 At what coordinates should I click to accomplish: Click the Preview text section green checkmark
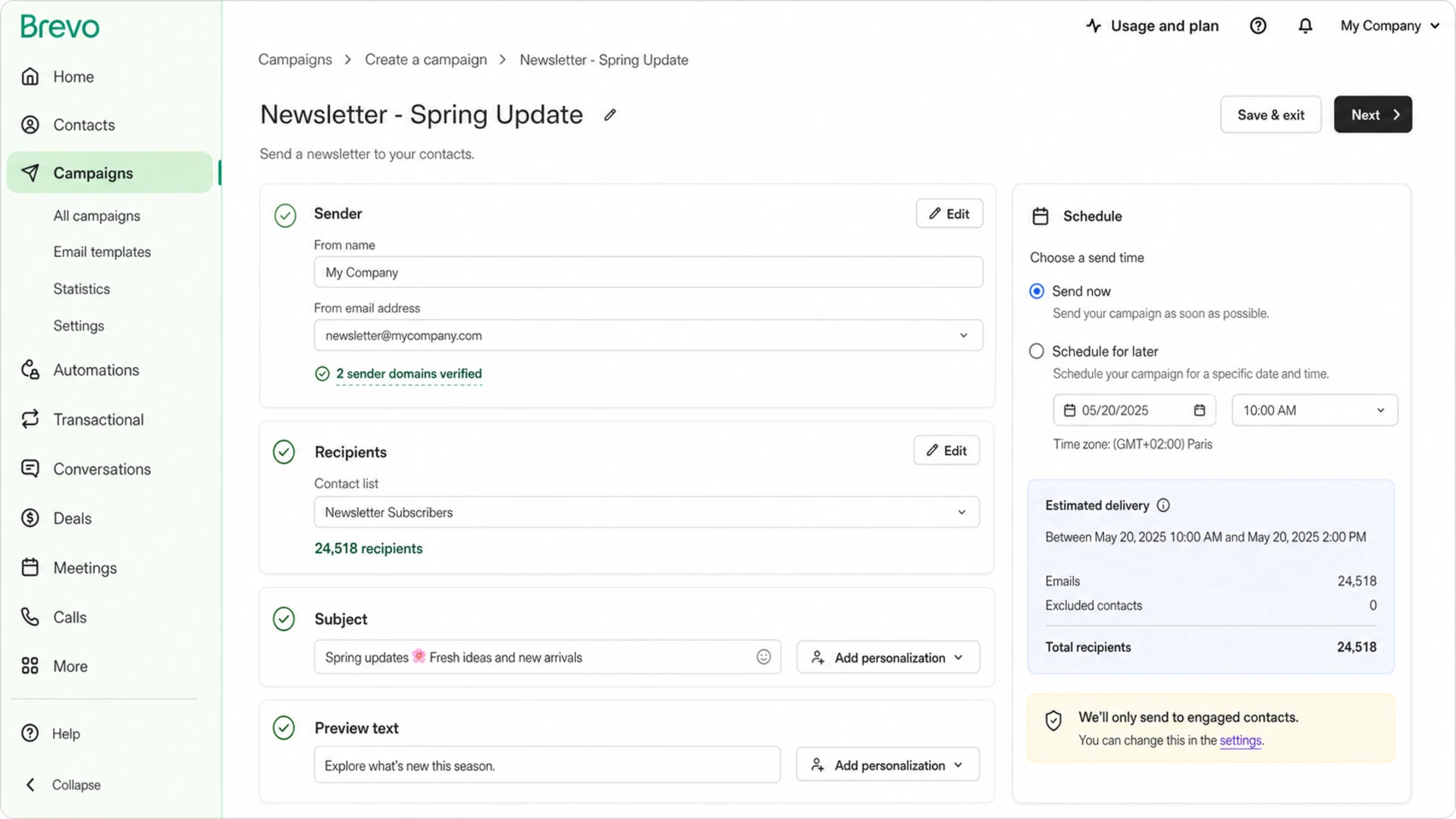pyautogui.click(x=284, y=728)
